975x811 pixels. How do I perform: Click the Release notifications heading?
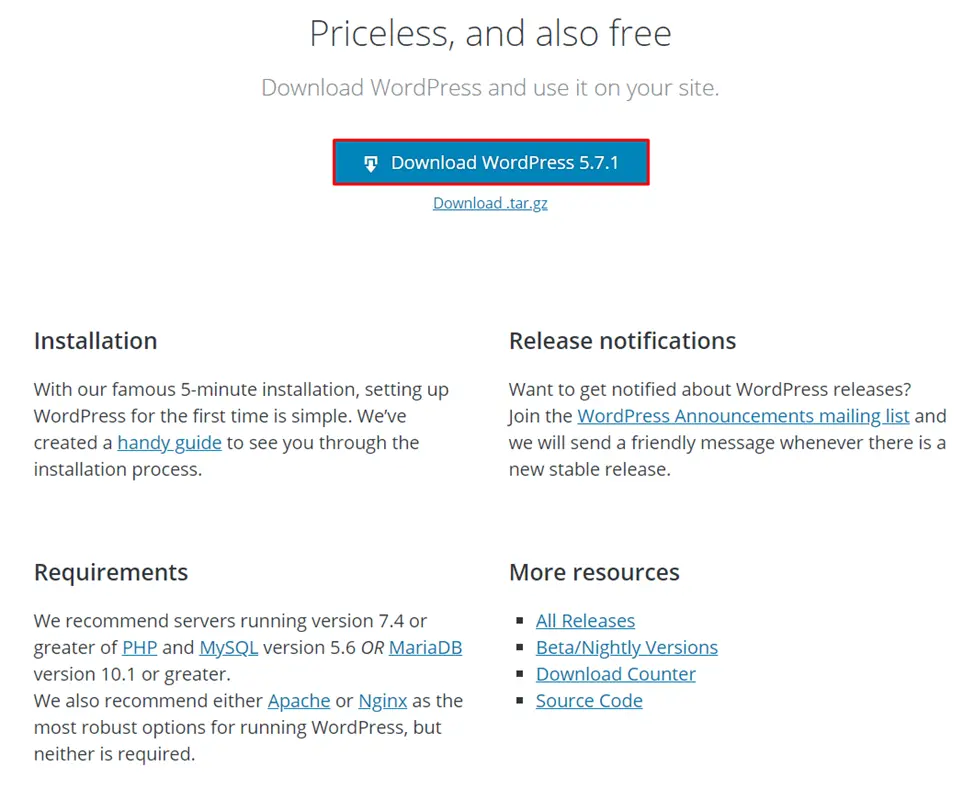(622, 341)
